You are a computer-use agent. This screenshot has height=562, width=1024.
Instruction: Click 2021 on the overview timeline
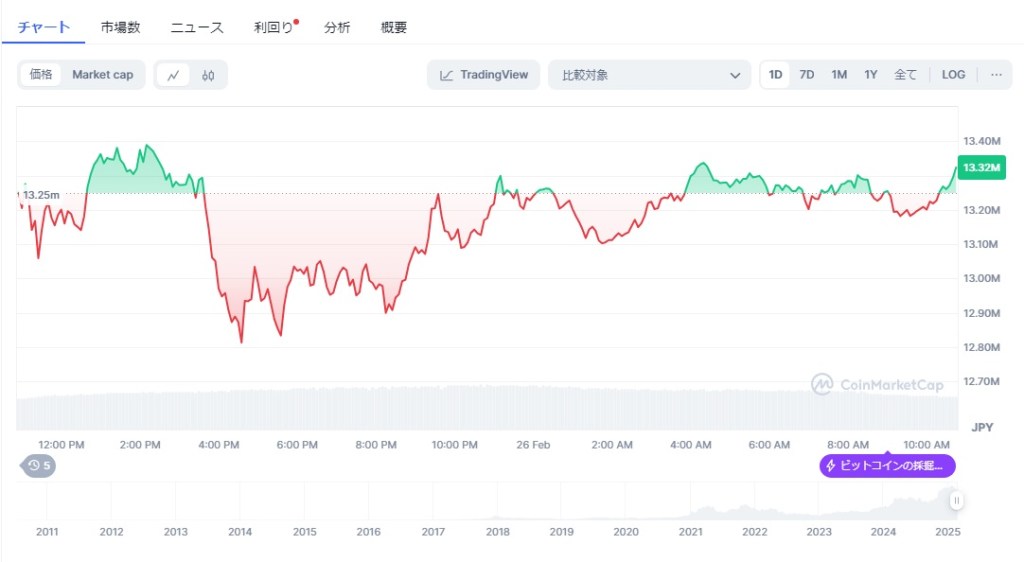(x=690, y=532)
